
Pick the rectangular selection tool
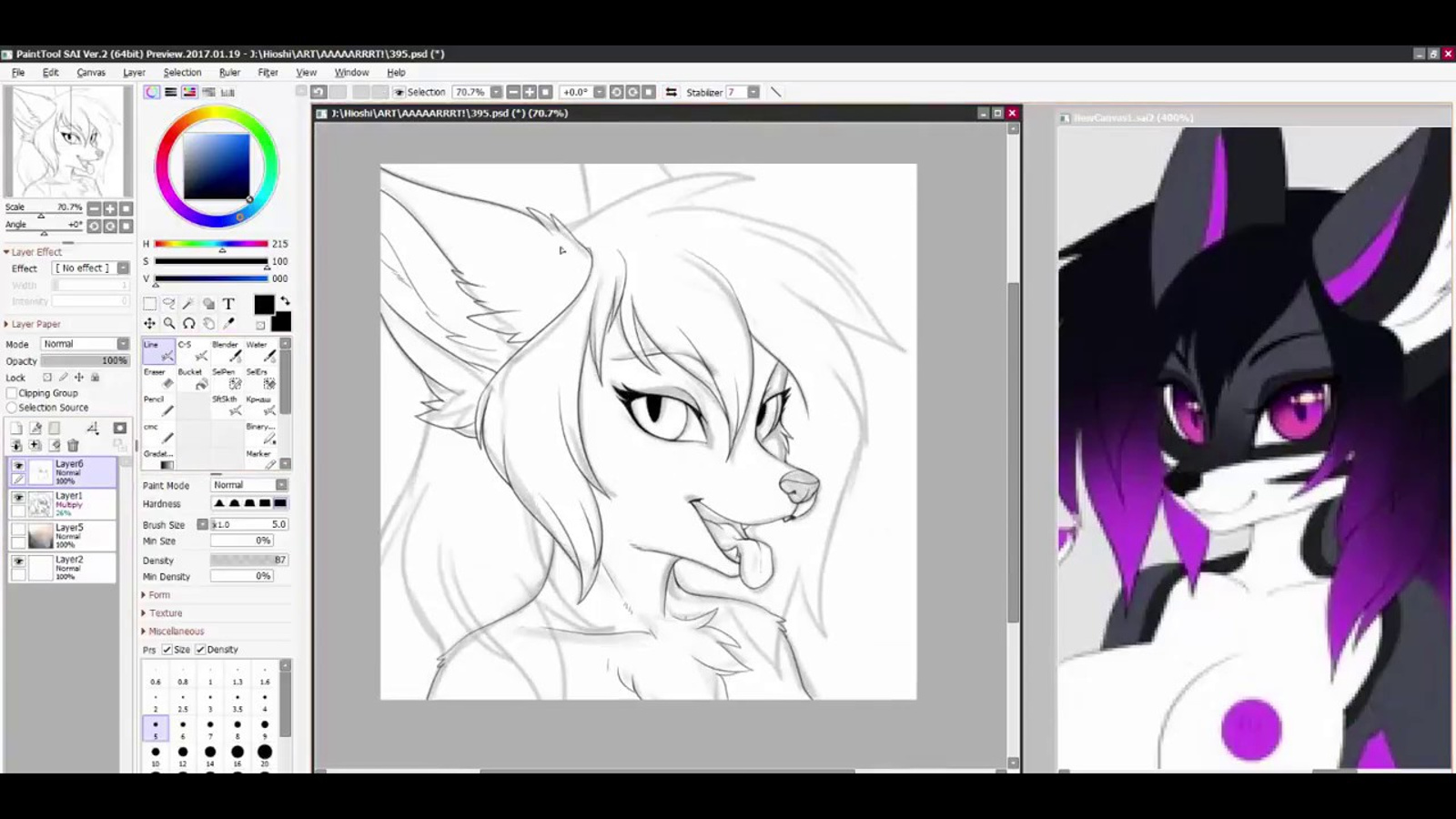coord(150,304)
